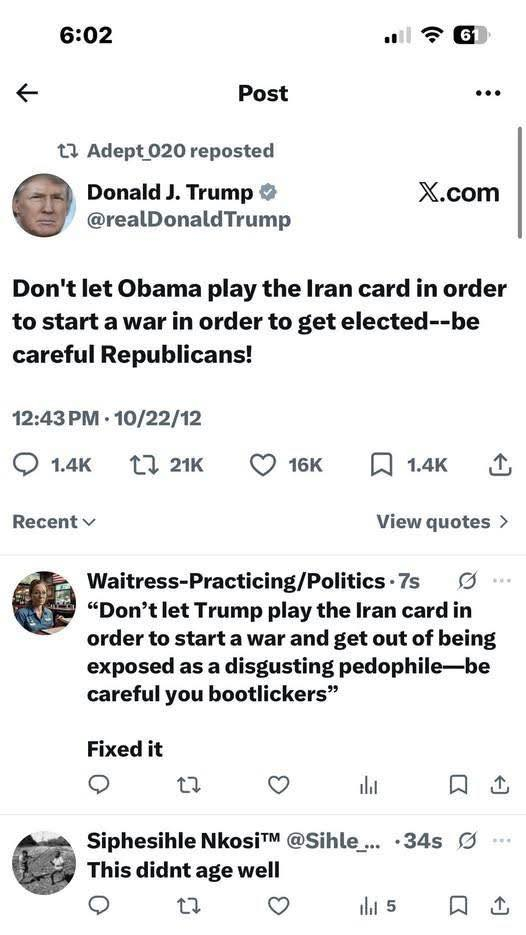Open View quotes
526x935 pixels.
click(443, 522)
